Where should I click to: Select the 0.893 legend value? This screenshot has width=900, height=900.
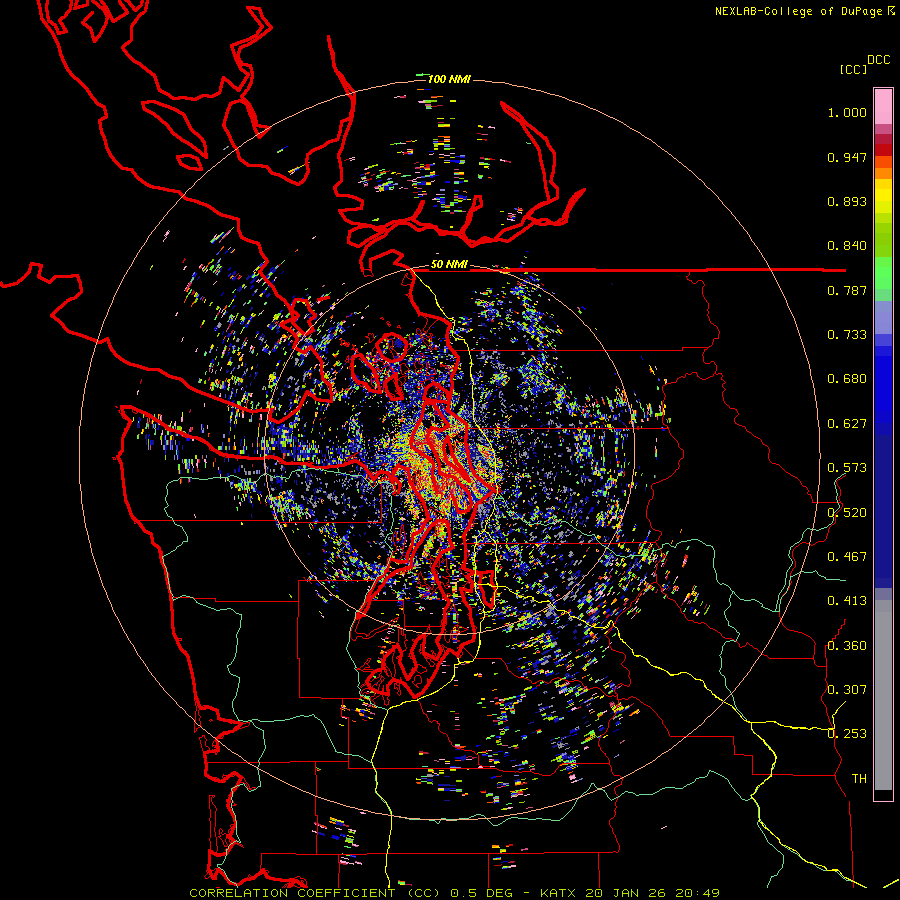click(x=847, y=201)
